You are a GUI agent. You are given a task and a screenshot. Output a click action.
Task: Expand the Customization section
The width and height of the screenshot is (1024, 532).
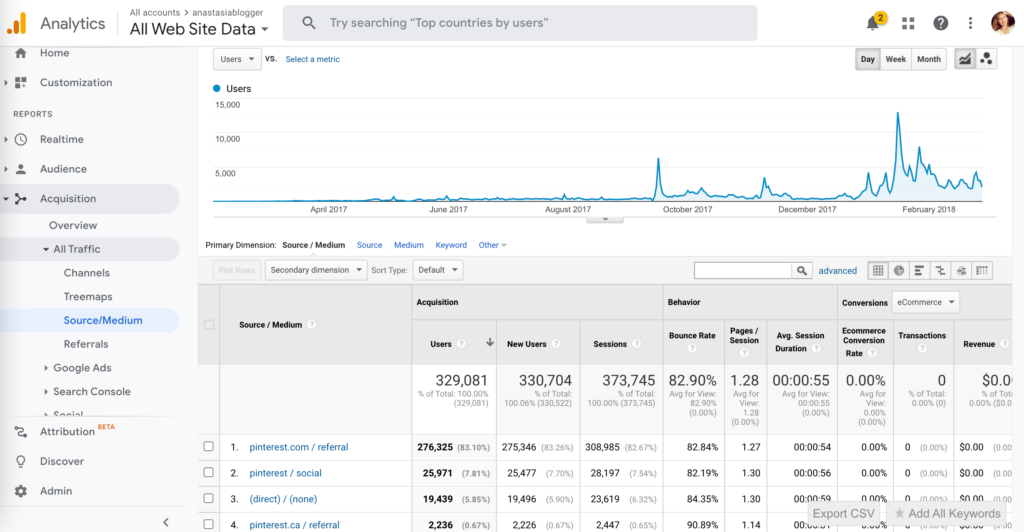7,83
